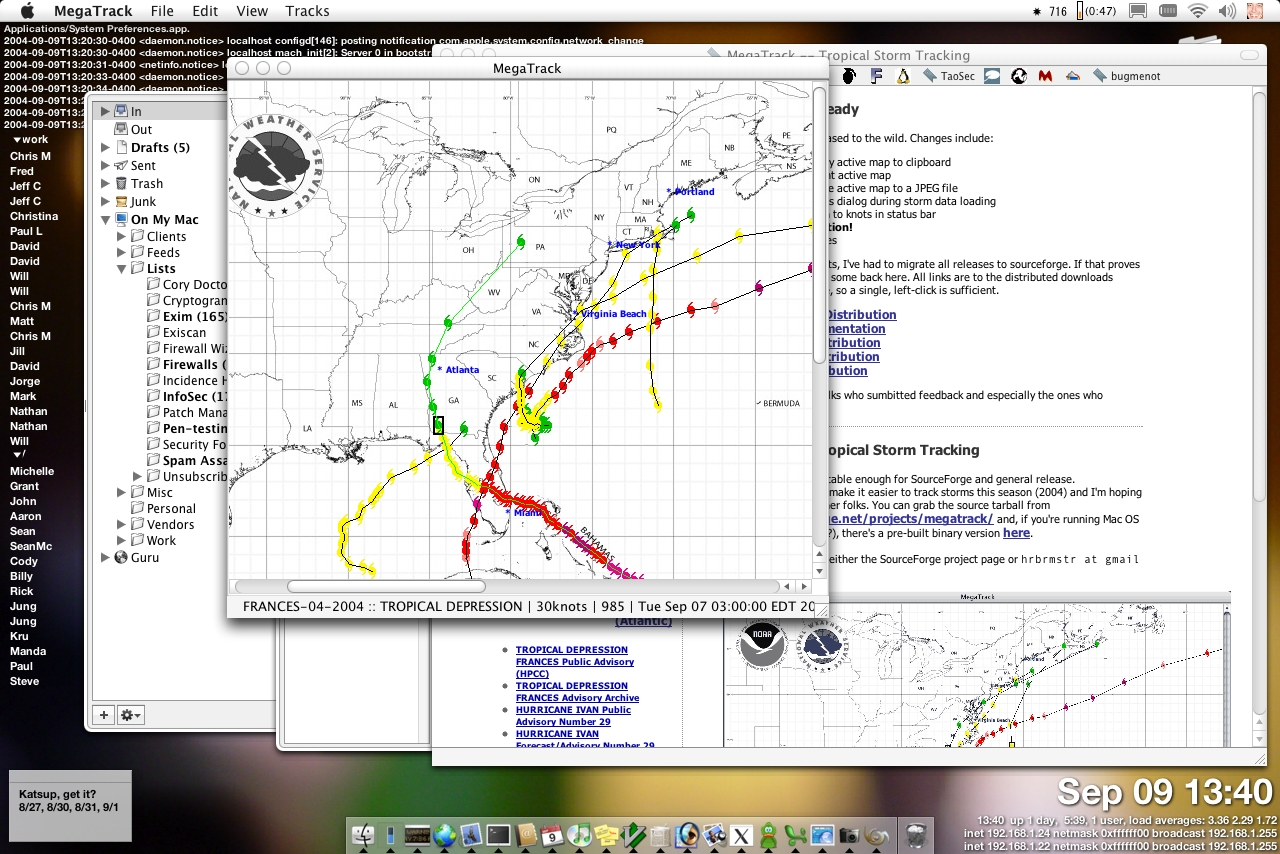This screenshot has width=1280, height=854.
Task: Click the Linux penguin bookmark icon
Action: pos(903,75)
